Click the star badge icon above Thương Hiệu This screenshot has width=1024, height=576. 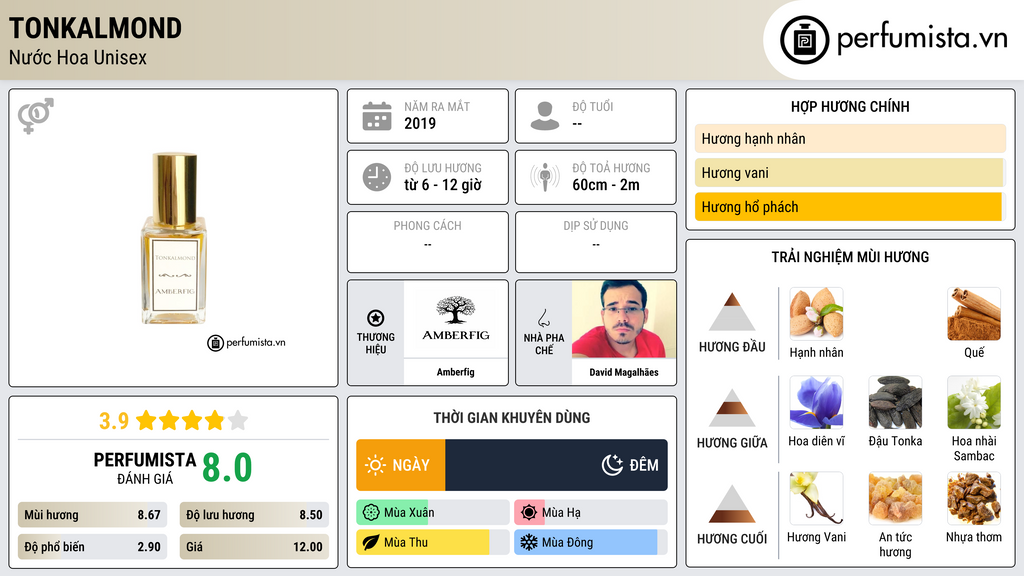point(376,318)
